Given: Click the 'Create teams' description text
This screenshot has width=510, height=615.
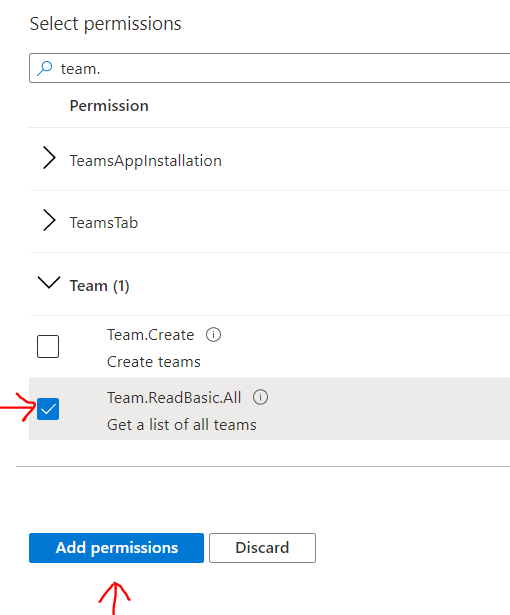Looking at the screenshot, I should click(154, 362).
